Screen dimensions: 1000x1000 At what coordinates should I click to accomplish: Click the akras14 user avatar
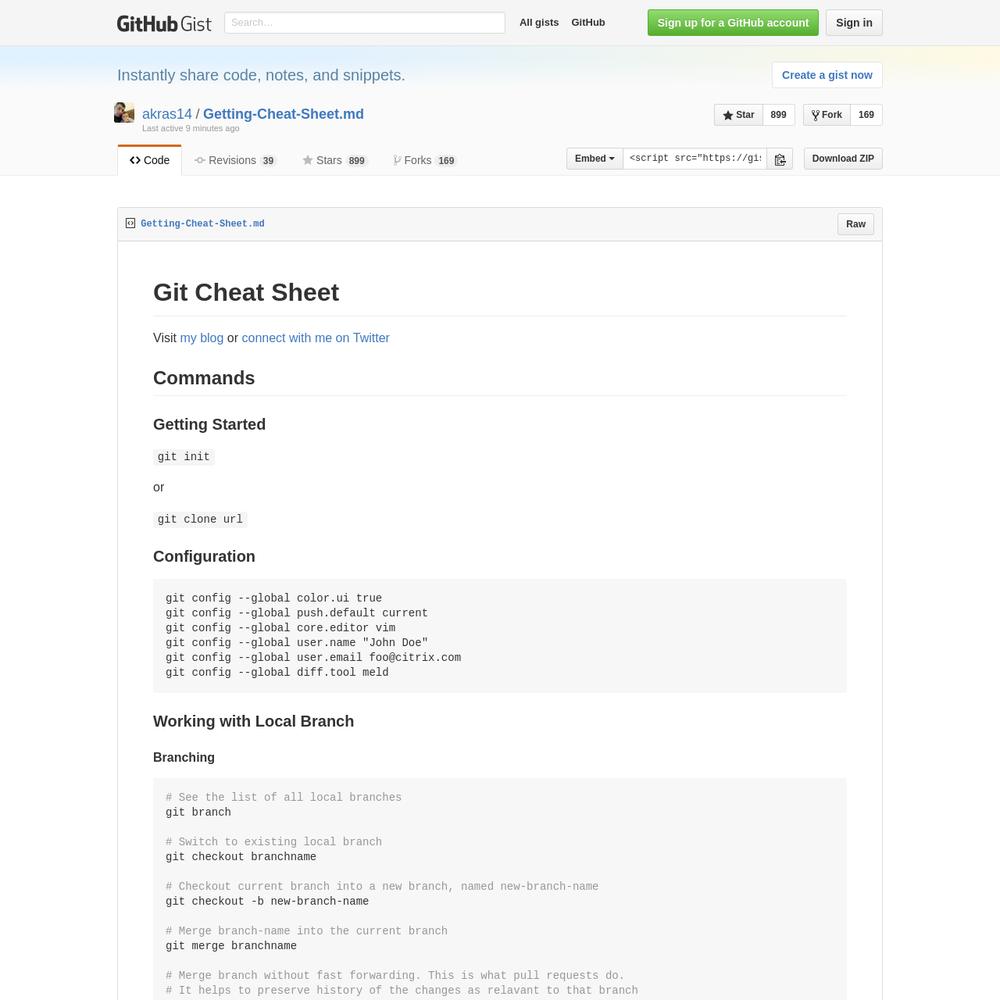124,113
